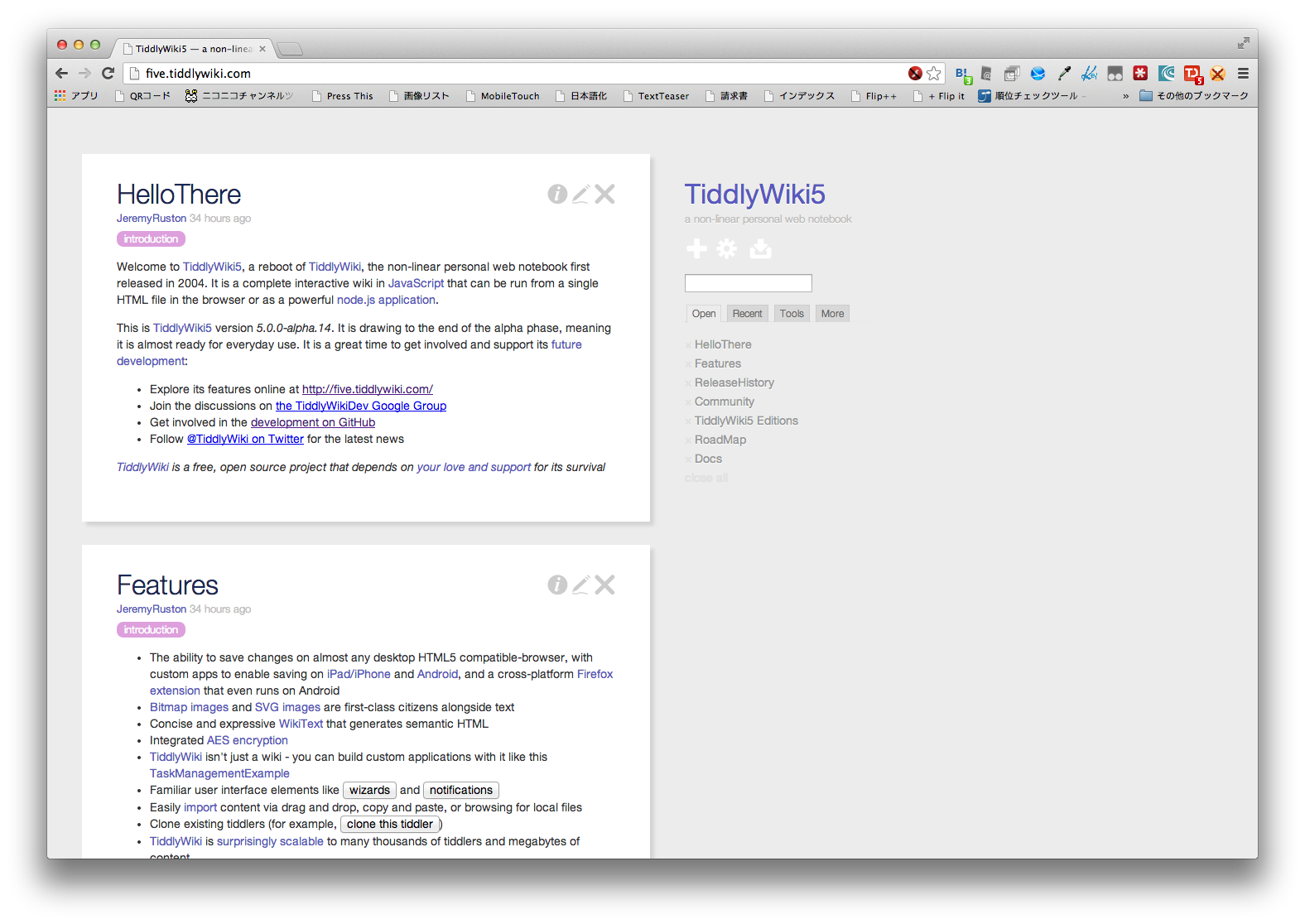Open the stacked windows extension icon
This screenshot has width=1305, height=924.
(x=1012, y=73)
